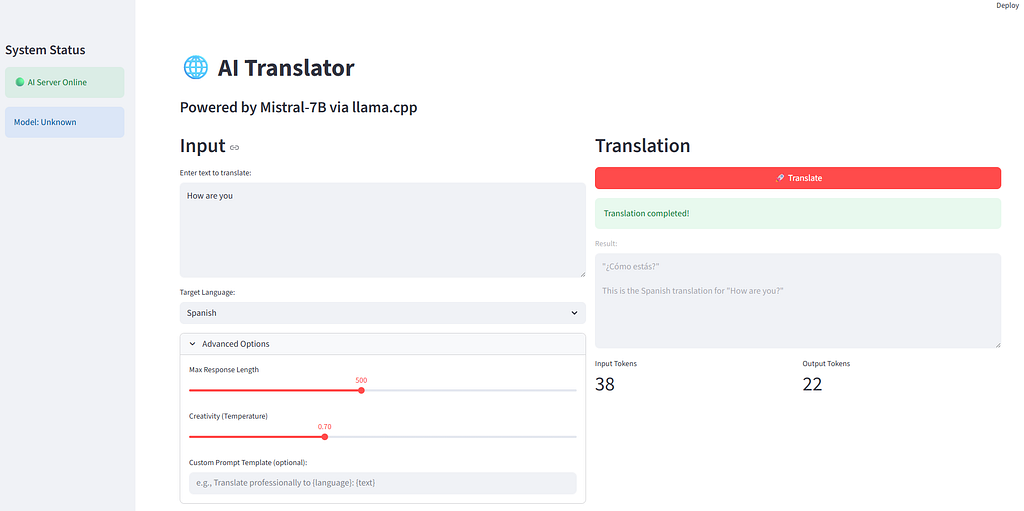Open the Target Language dropdown showing Spanish
This screenshot has height=511, width=1024.
pyautogui.click(x=382, y=313)
